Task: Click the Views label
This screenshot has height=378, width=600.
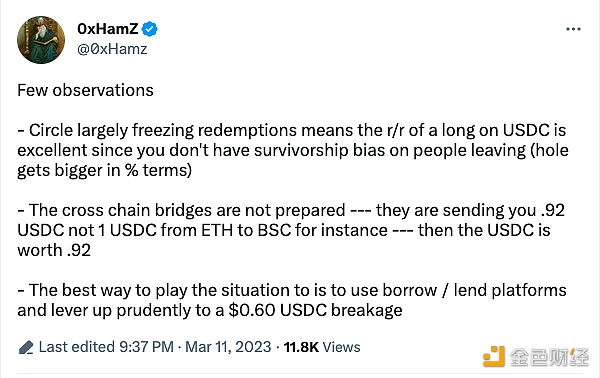Action: click(x=341, y=347)
